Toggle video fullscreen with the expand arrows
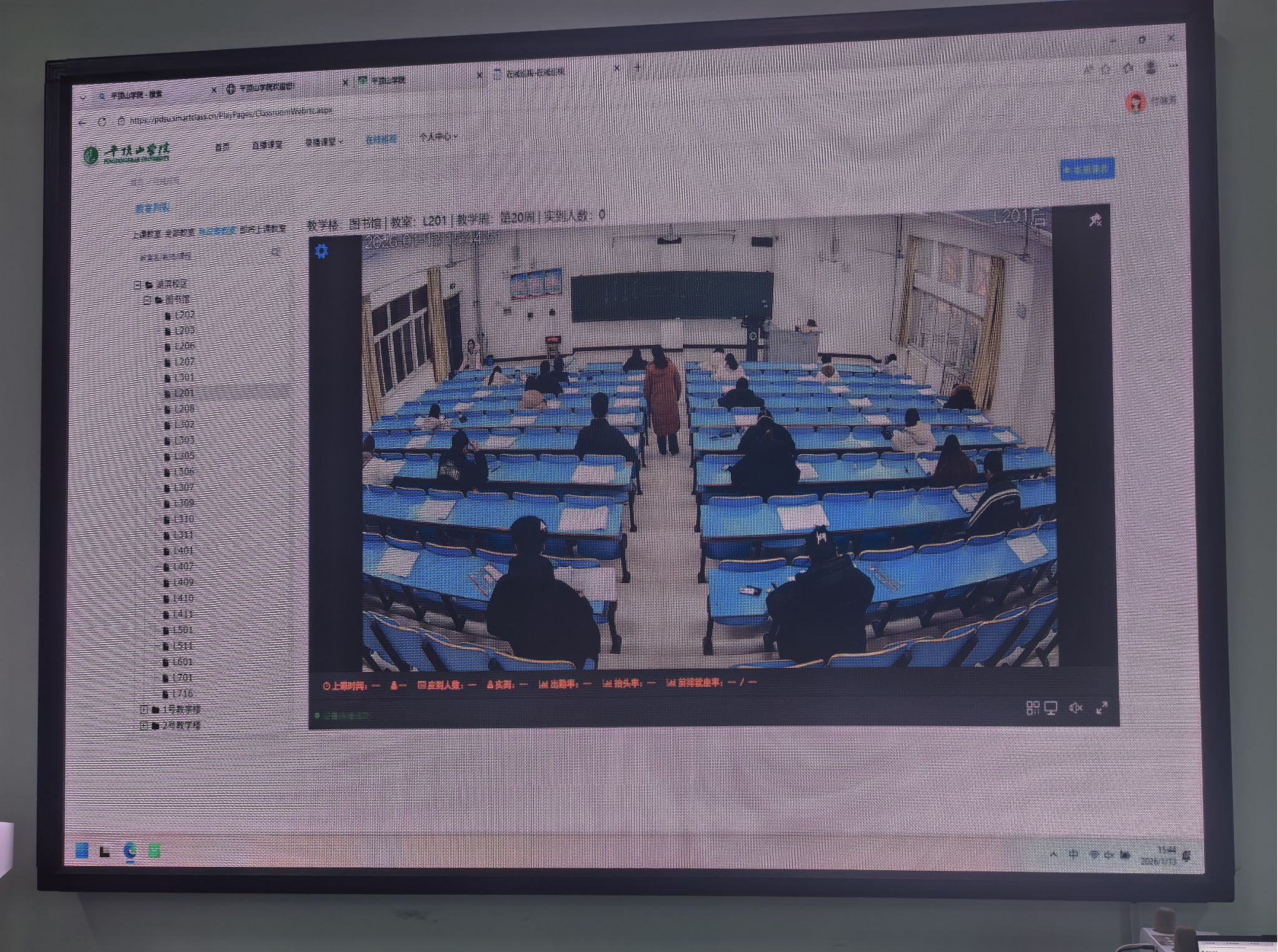1278x952 pixels. click(1102, 707)
